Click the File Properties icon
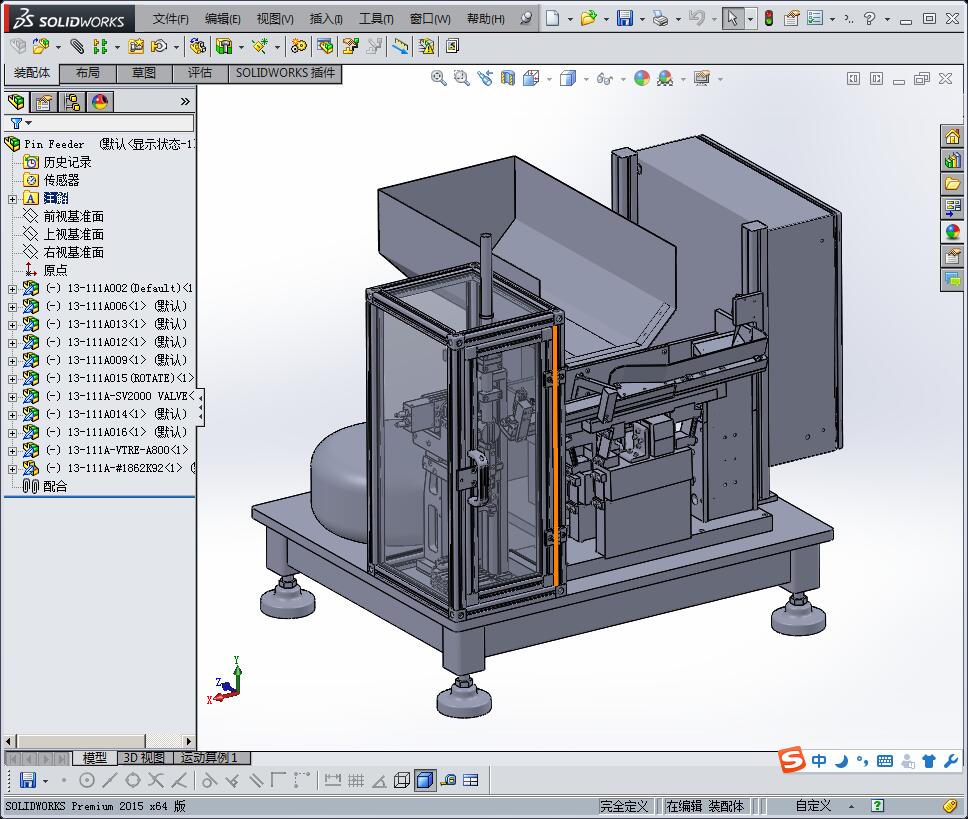 point(791,18)
